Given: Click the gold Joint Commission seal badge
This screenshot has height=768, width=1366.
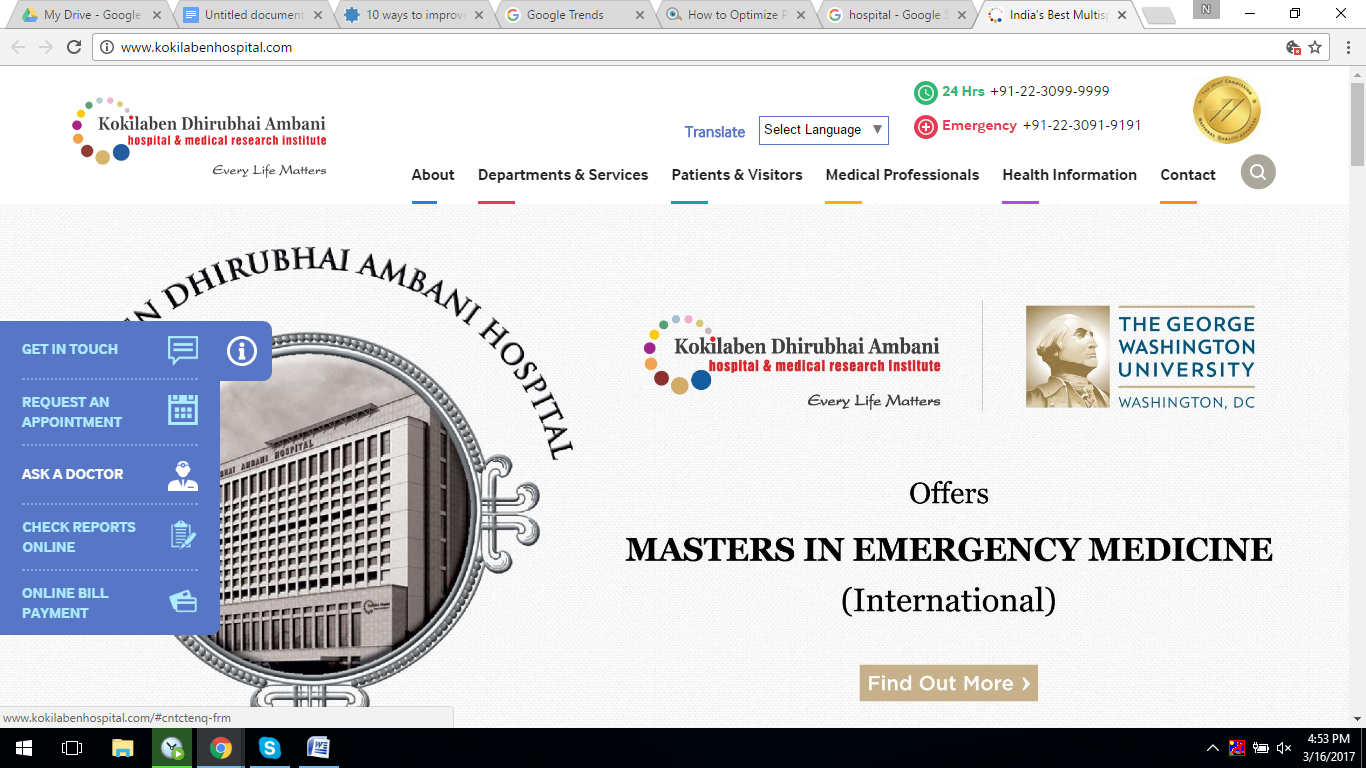Looking at the screenshot, I should [1226, 110].
